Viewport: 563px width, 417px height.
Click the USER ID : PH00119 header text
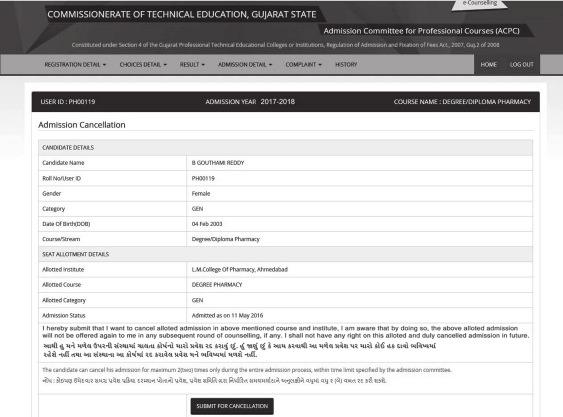68,102
